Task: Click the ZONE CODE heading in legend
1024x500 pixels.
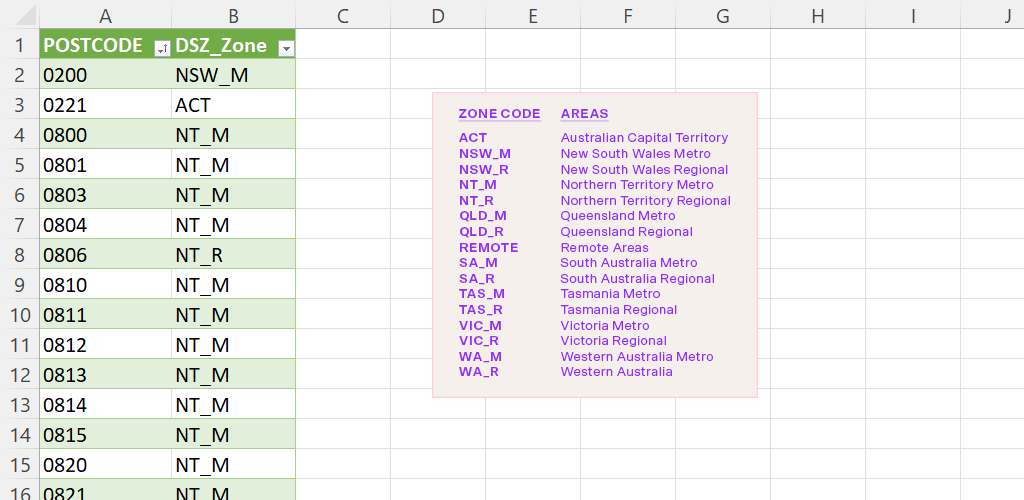Action: tap(500, 114)
